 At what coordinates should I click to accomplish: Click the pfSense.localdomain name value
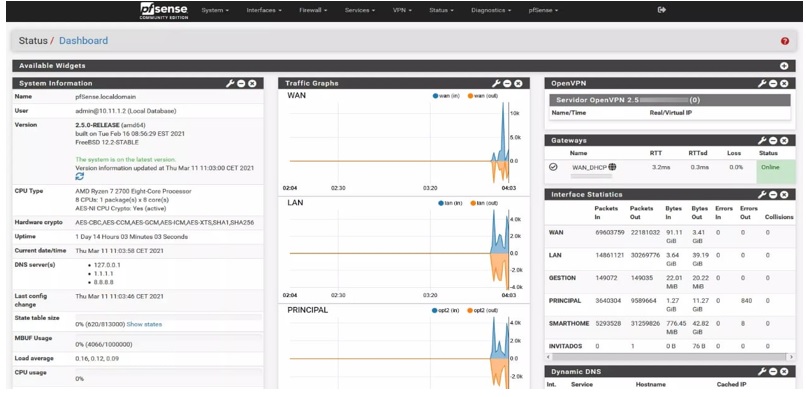click(106, 97)
